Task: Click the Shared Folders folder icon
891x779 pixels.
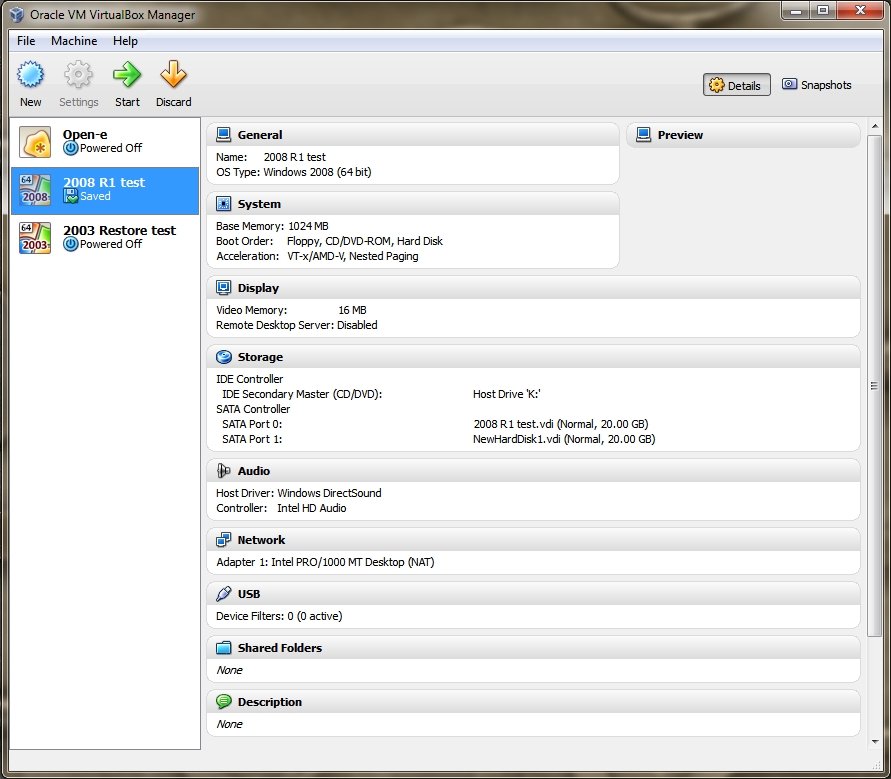Action: pyautogui.click(x=223, y=648)
